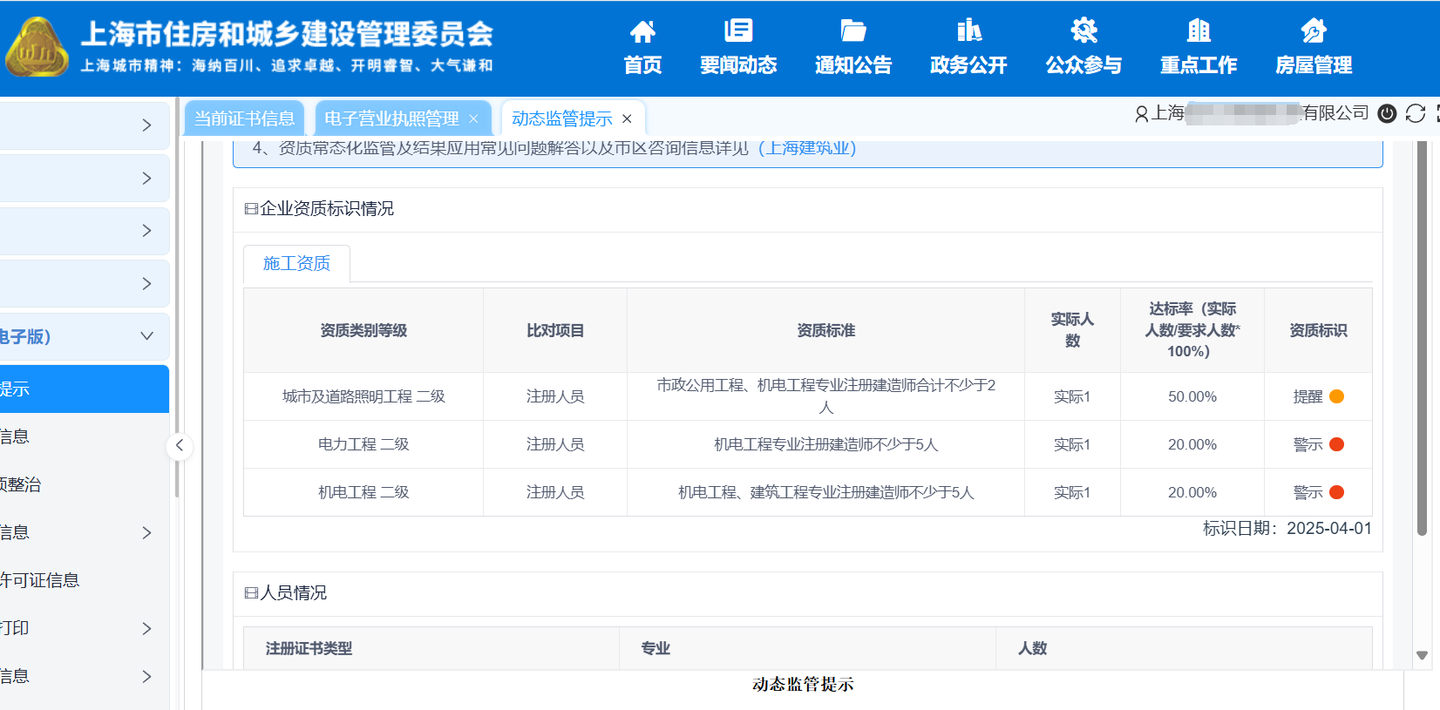This screenshot has width=1440, height=710.
Task: Open 要闻动态 news icon
Action: [738, 31]
